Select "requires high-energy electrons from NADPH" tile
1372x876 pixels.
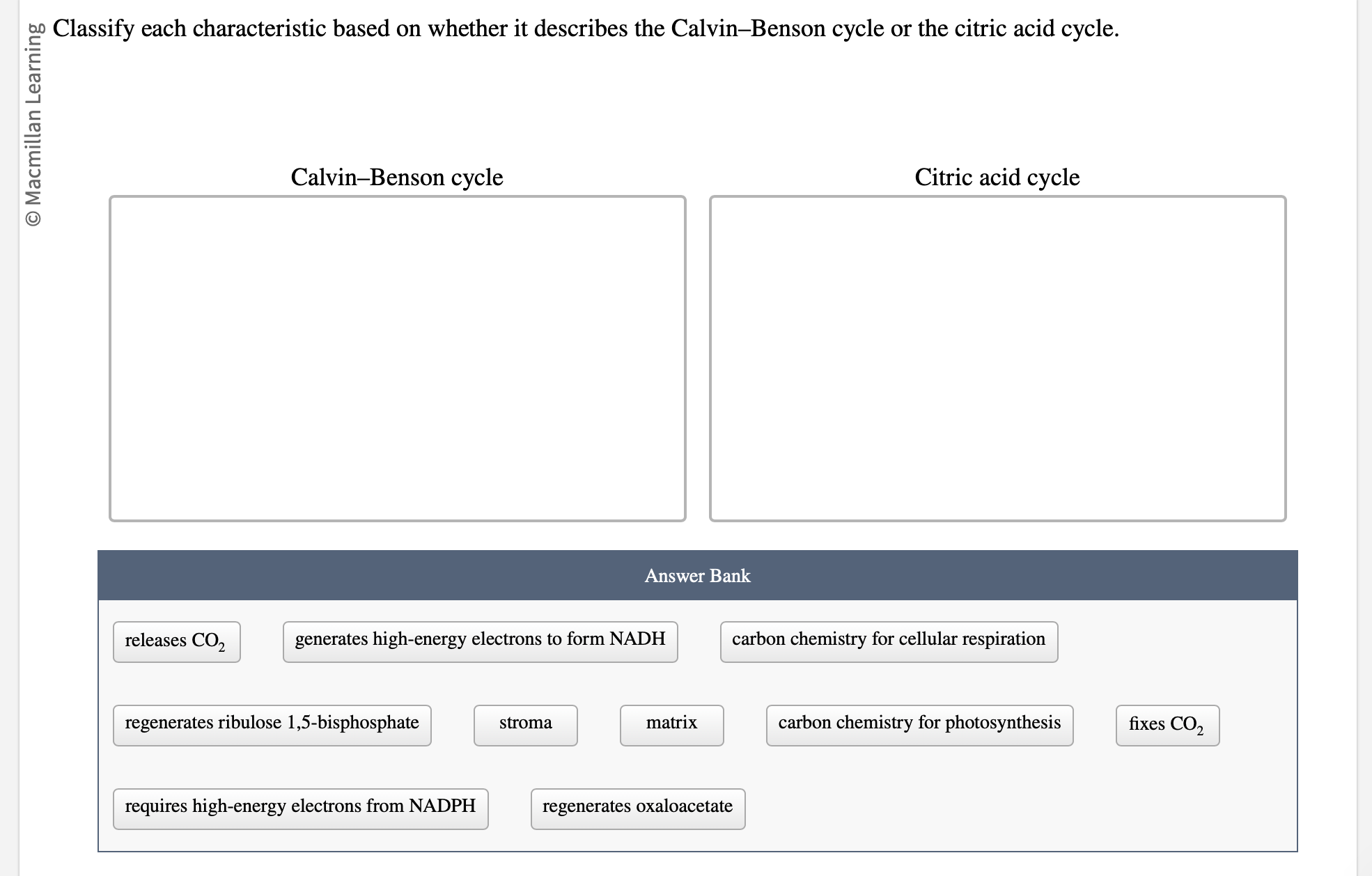[299, 807]
